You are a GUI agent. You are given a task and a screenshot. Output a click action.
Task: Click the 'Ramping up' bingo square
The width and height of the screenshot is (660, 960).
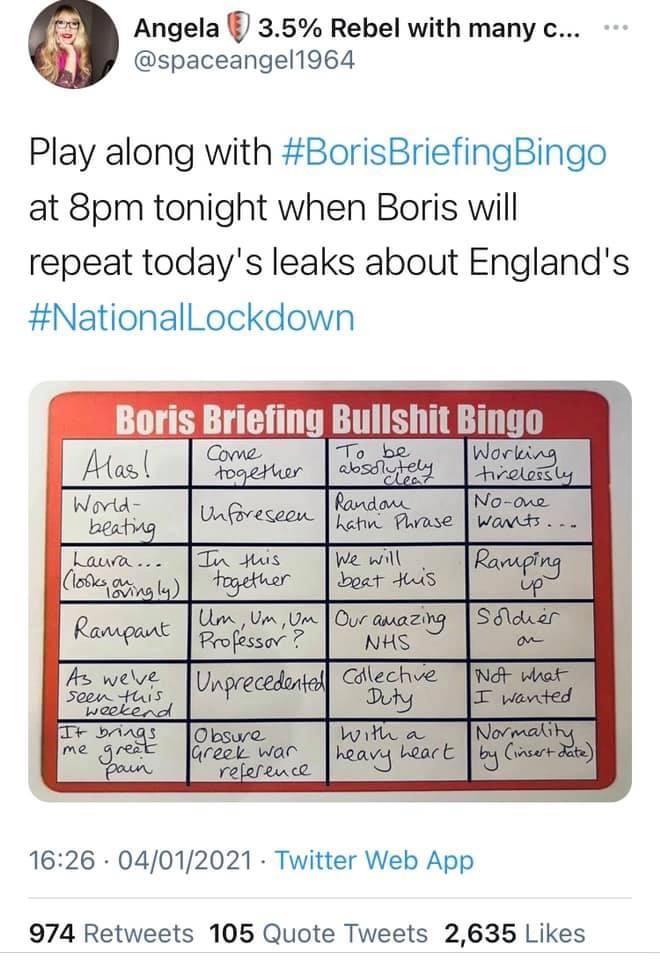(x=530, y=573)
